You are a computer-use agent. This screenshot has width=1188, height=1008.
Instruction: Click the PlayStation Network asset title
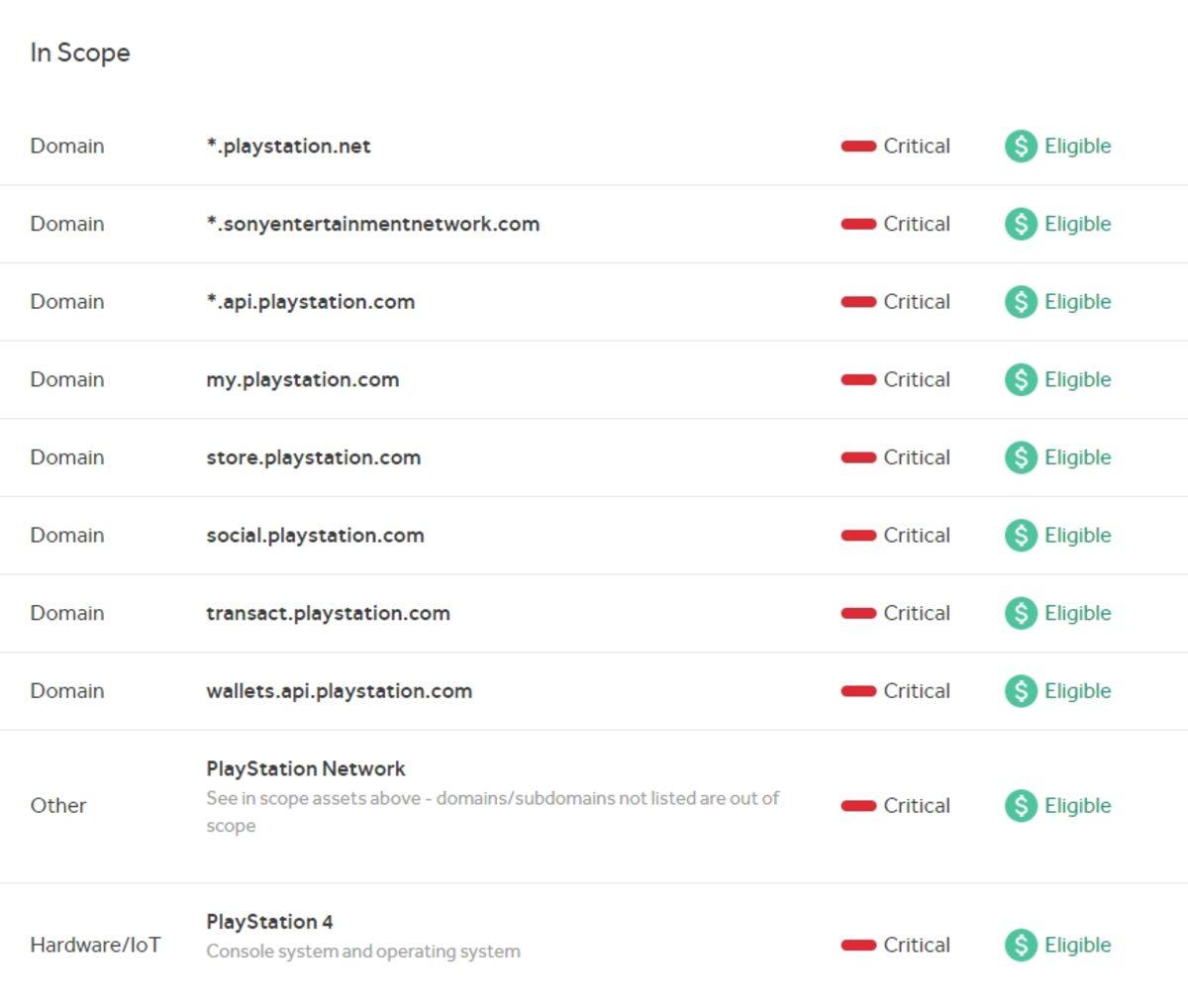coord(306,769)
